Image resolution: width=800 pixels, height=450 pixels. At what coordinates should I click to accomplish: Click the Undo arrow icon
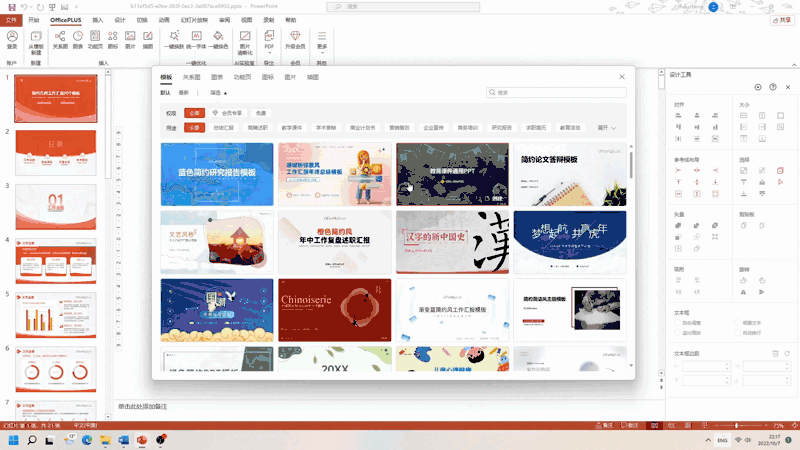[x=23, y=7]
